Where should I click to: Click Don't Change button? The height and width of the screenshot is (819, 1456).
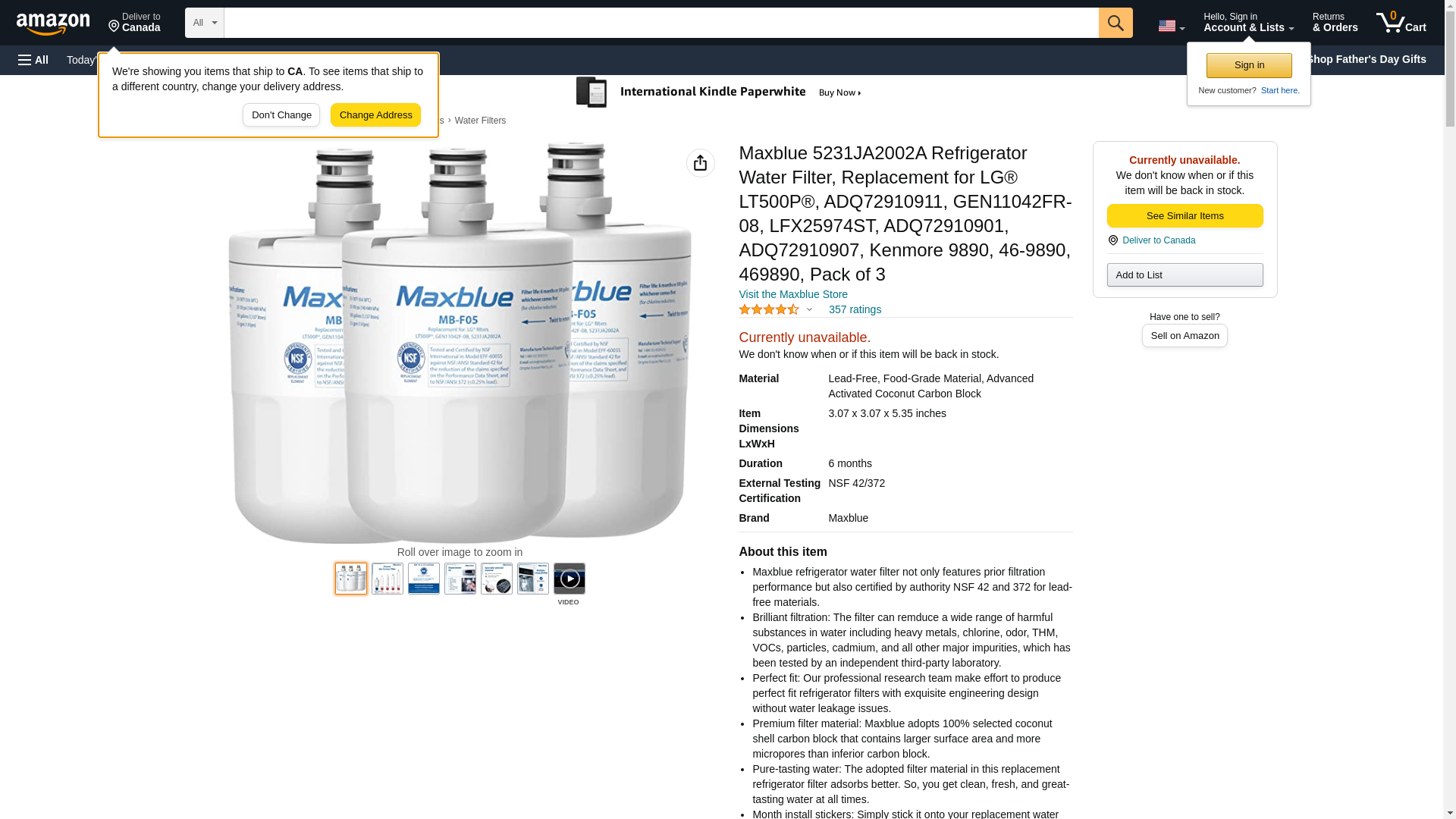281,115
